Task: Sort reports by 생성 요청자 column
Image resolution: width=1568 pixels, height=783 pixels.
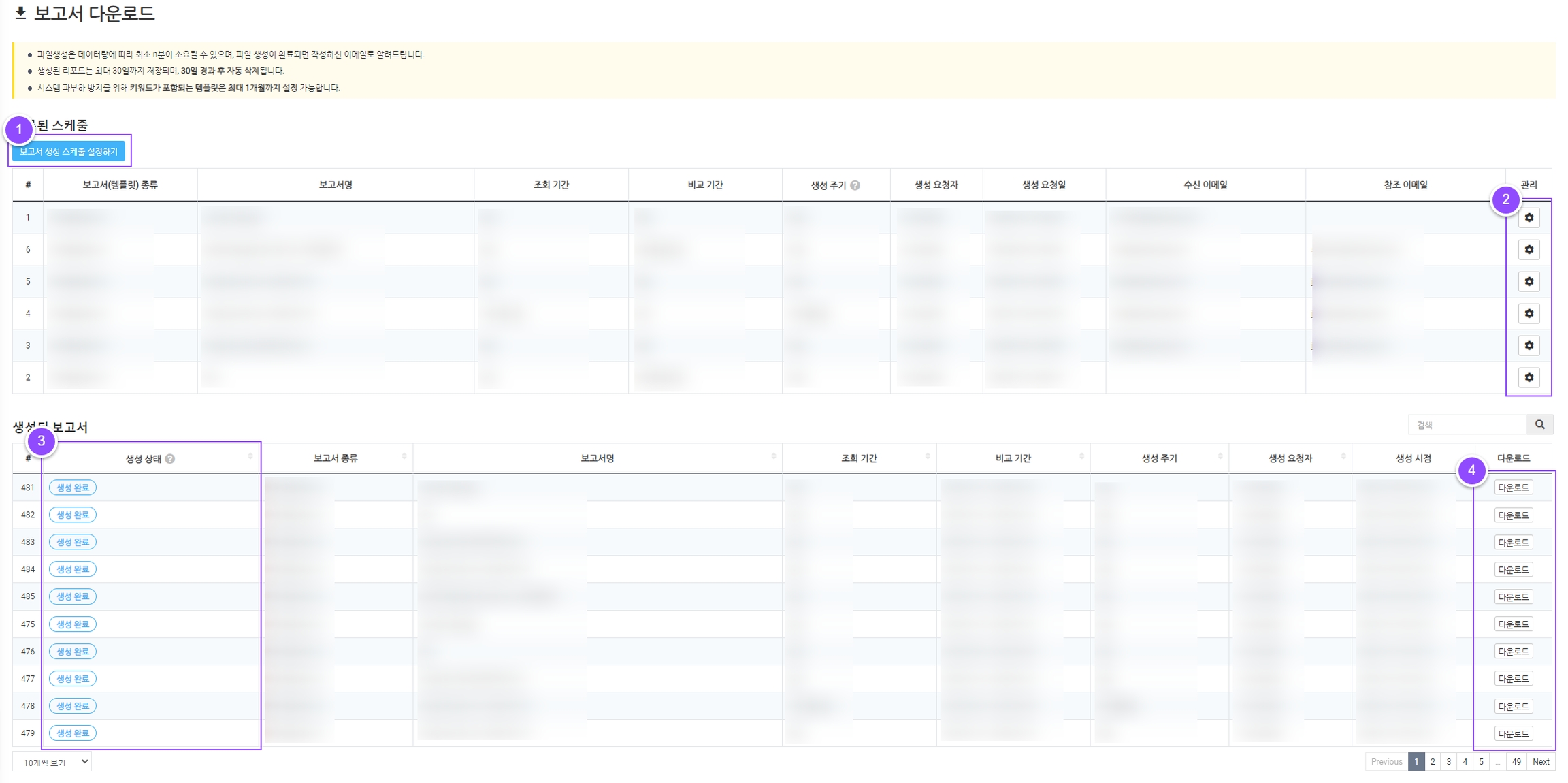Action: (x=1290, y=458)
